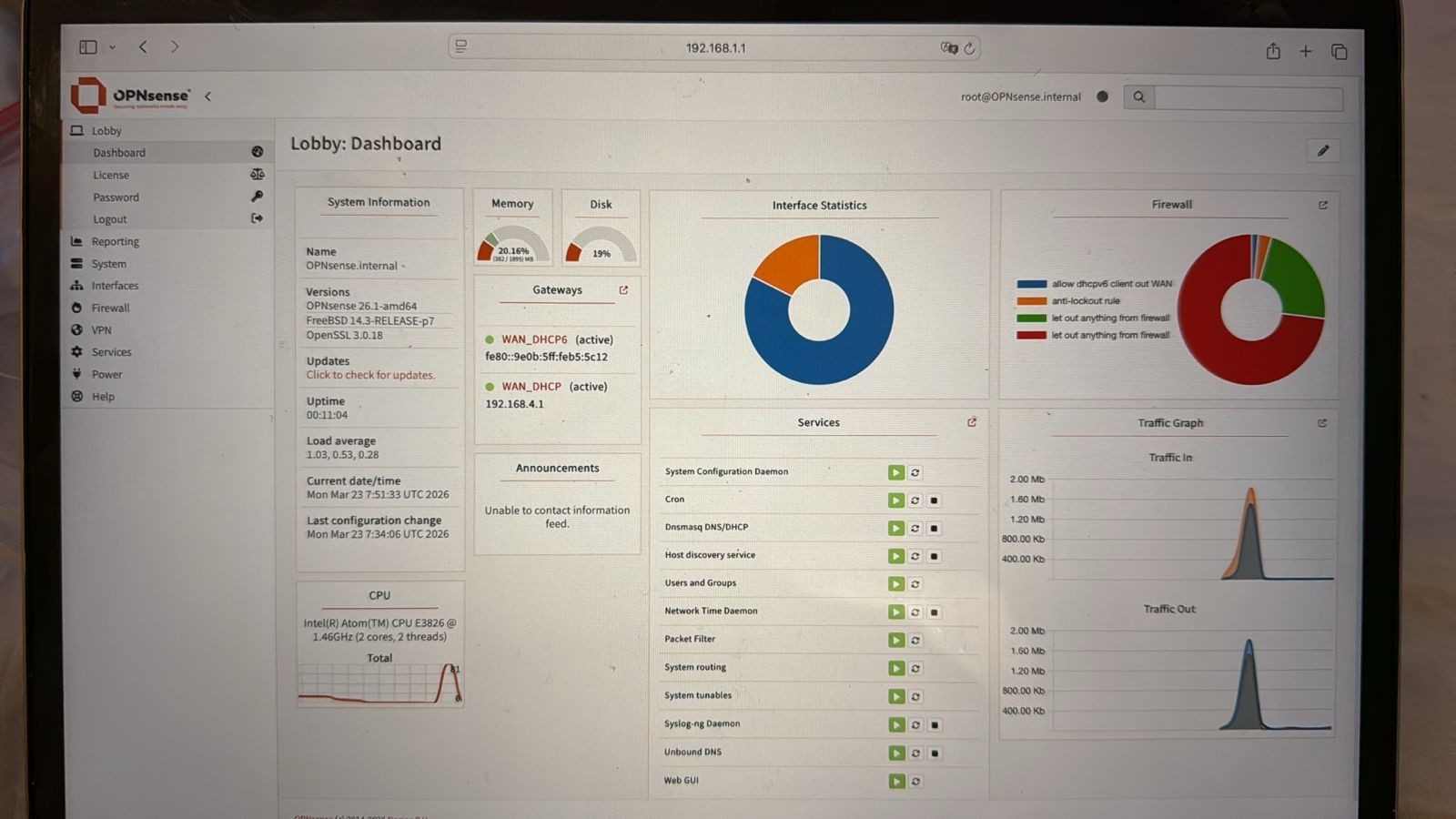Stop the Network Time Daemon
The image size is (1456, 819).
[x=935, y=612]
